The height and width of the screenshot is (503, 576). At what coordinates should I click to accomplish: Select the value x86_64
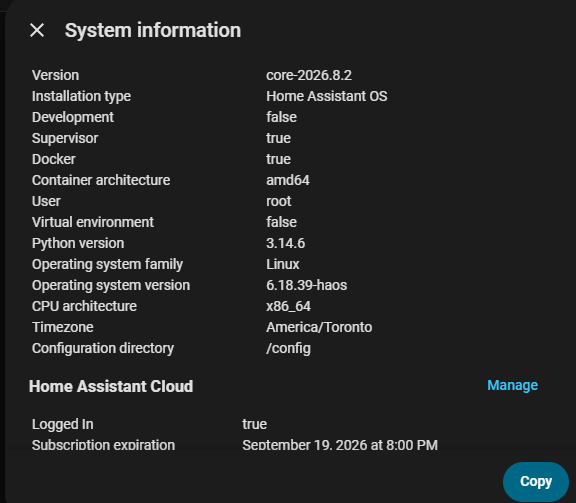point(289,306)
